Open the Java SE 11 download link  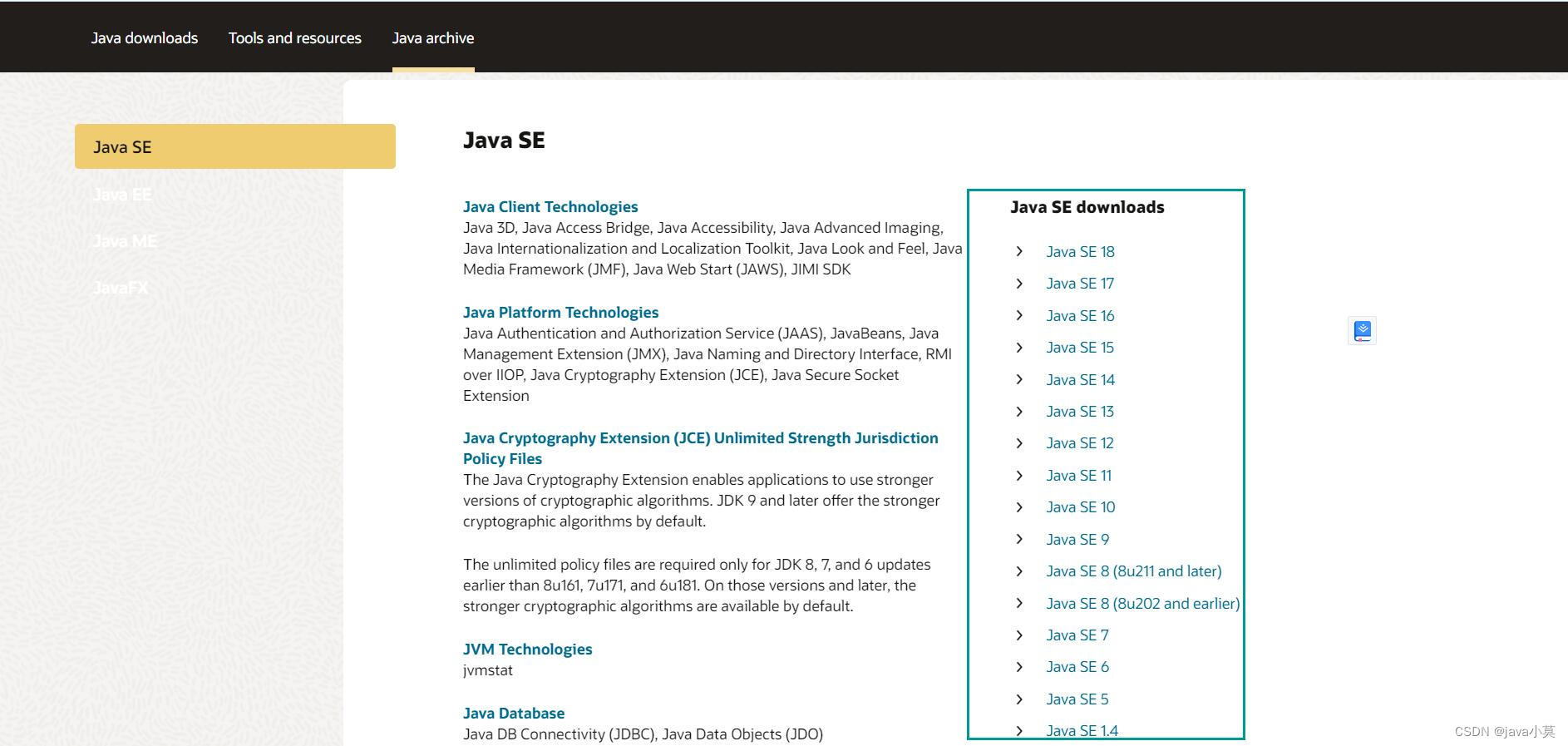point(1078,476)
